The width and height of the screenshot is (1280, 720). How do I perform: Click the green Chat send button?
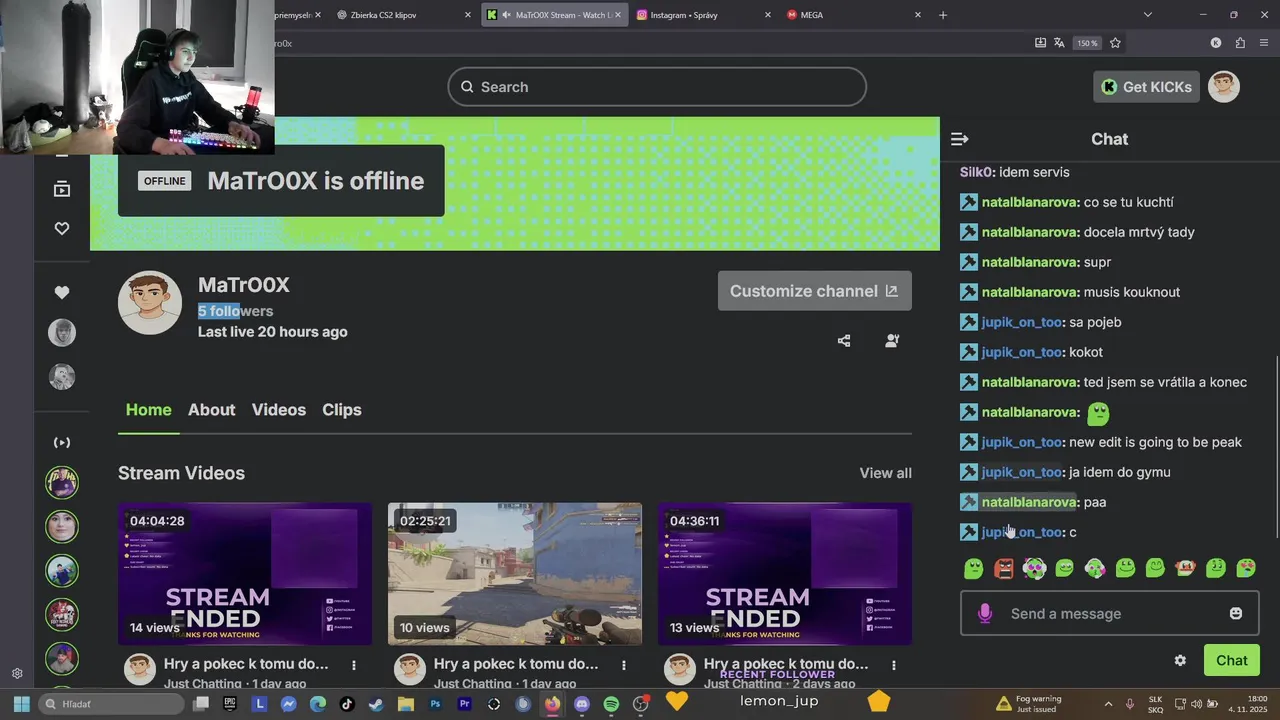1232,660
